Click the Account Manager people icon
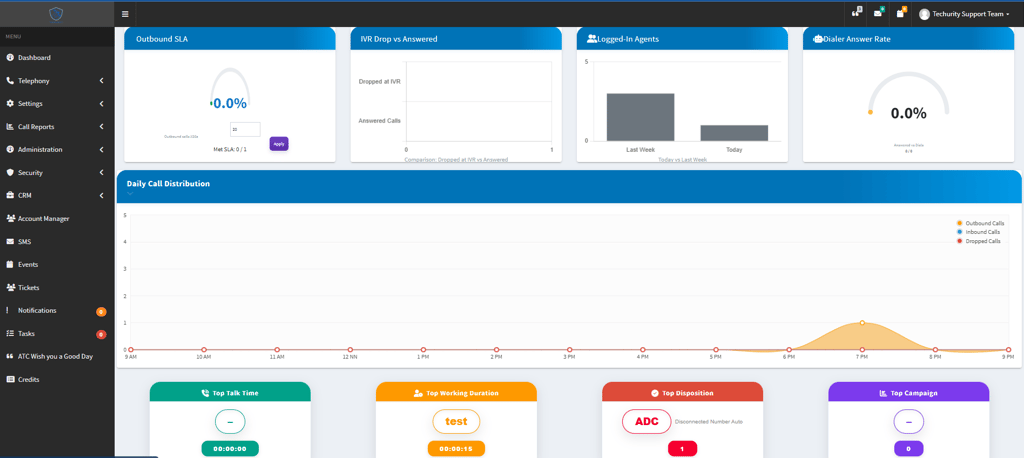This screenshot has width=1024, height=458. [x=10, y=218]
